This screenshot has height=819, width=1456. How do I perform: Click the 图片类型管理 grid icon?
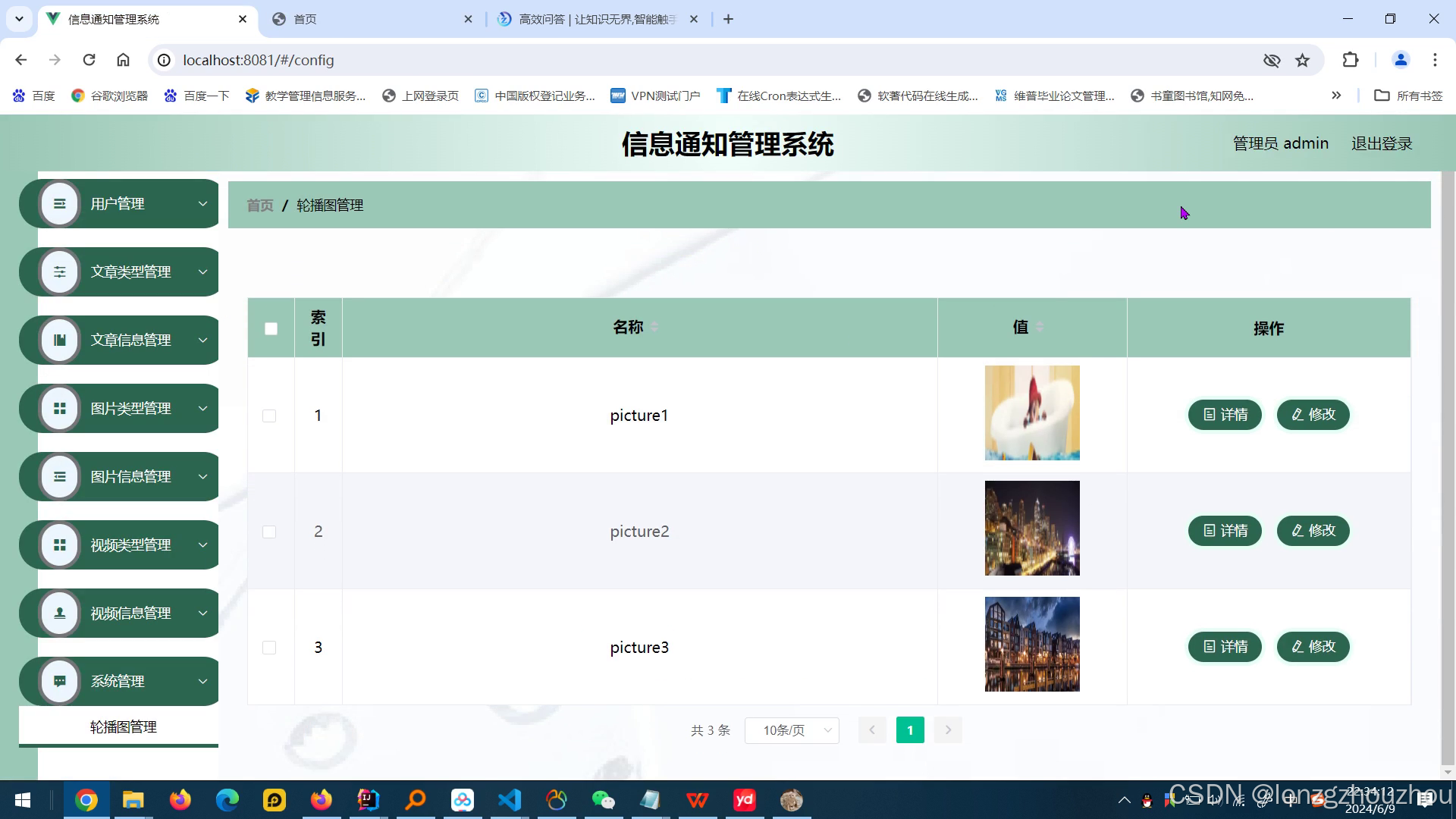(x=59, y=409)
